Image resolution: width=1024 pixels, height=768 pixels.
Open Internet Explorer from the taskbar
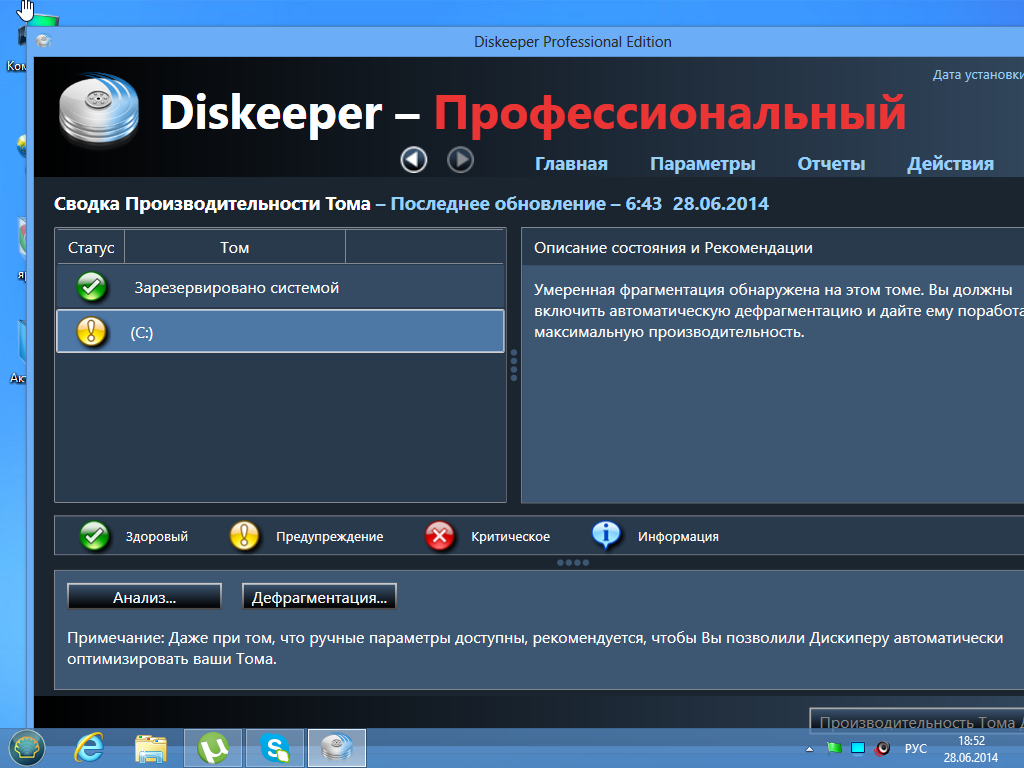pos(89,748)
